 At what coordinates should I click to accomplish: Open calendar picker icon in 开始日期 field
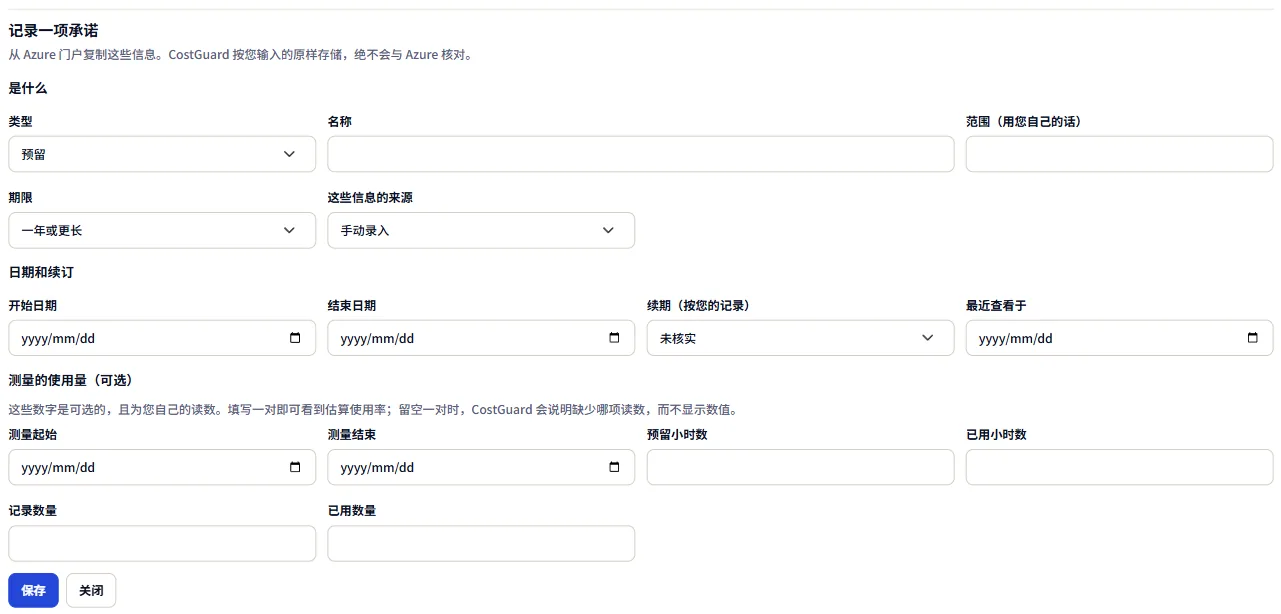pyautogui.click(x=295, y=338)
